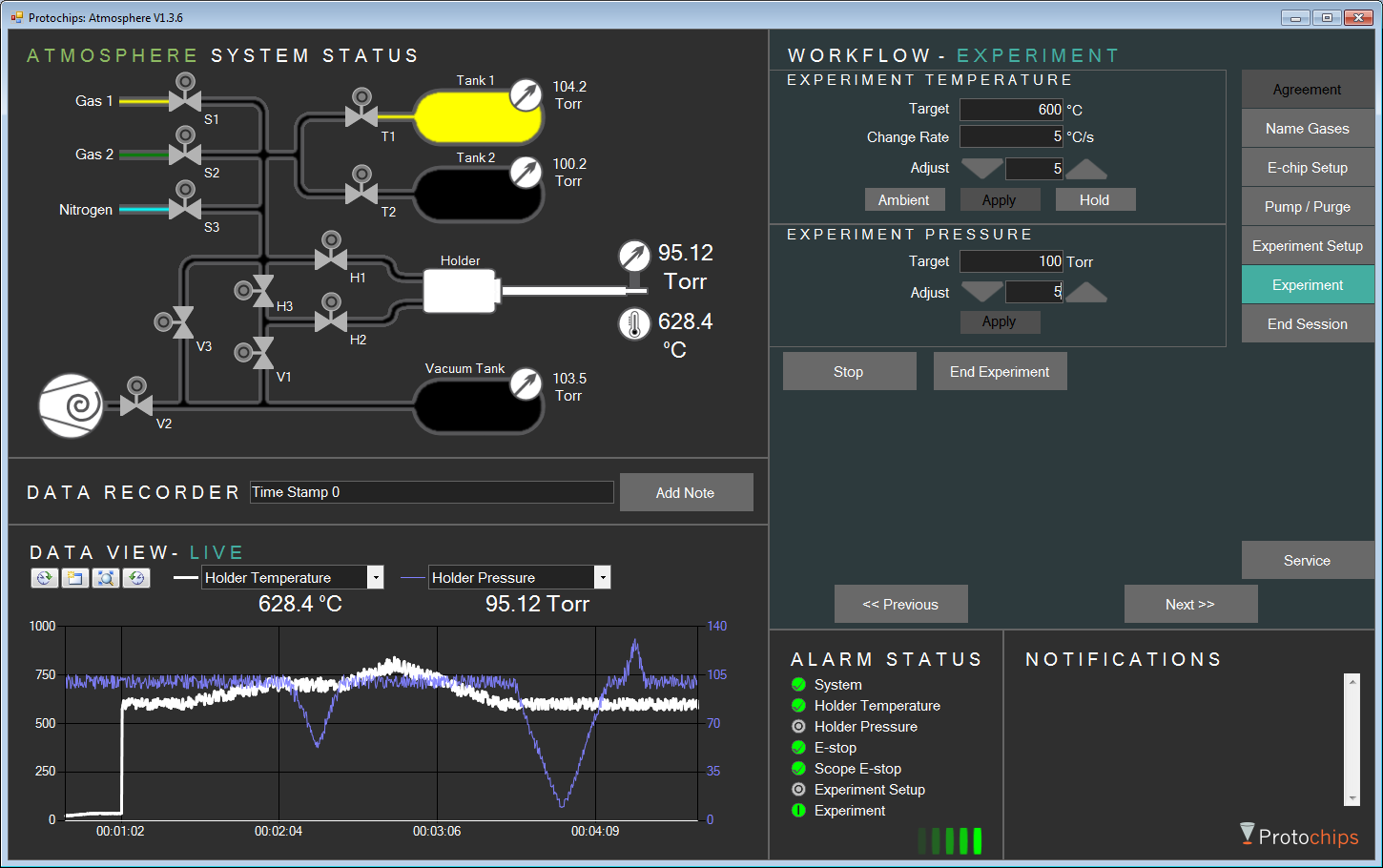
Task: Click the Data Recorder time stamp input field
Action: coord(431,492)
